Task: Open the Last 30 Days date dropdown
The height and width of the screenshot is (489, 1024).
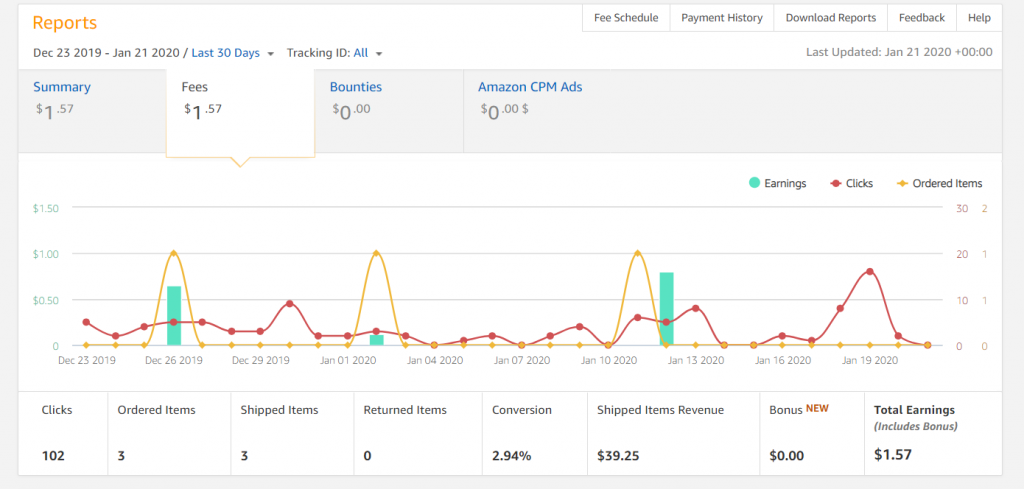Action: pos(232,53)
